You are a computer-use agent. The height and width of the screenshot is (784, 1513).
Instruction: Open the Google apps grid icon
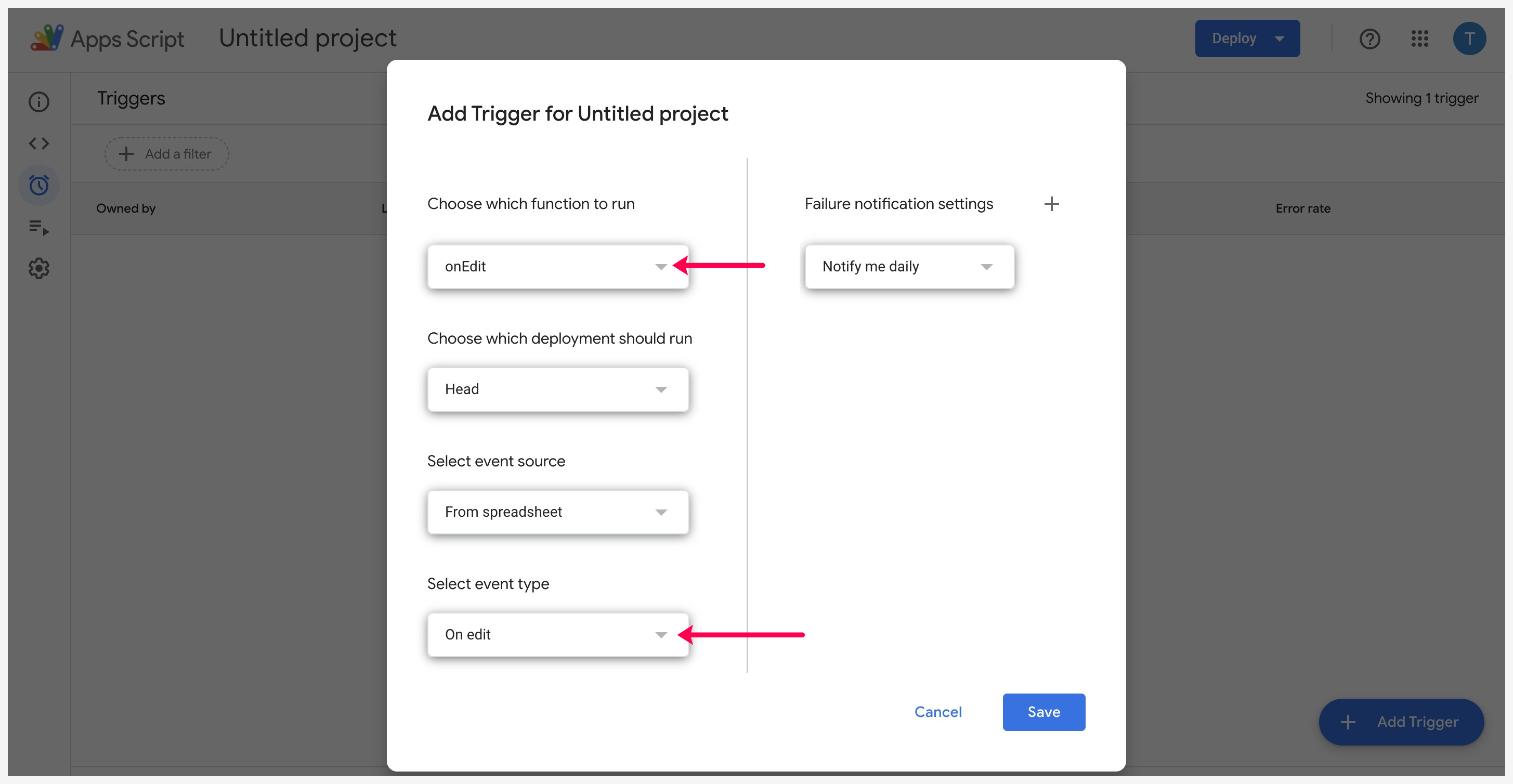pos(1419,39)
